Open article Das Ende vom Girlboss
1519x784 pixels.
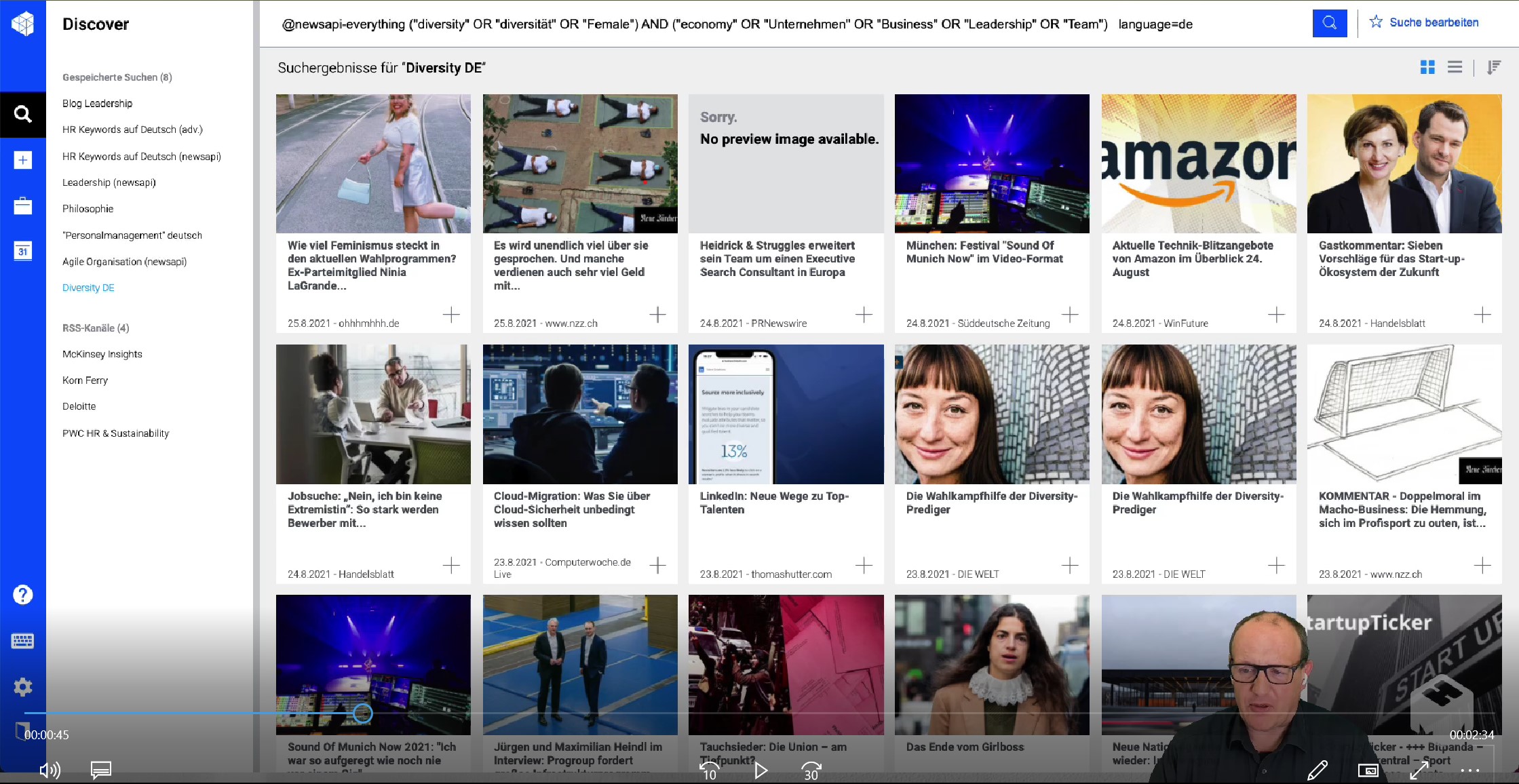click(965, 747)
